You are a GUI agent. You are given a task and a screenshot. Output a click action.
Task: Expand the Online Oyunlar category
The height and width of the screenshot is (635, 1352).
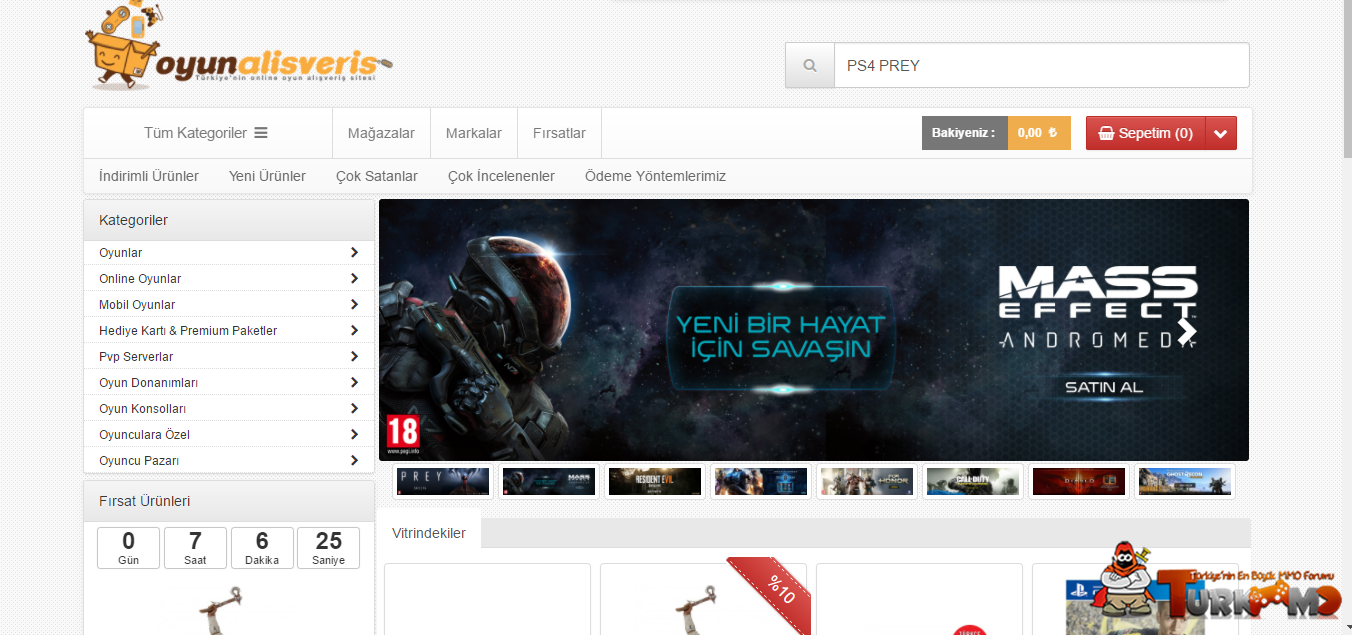click(354, 279)
